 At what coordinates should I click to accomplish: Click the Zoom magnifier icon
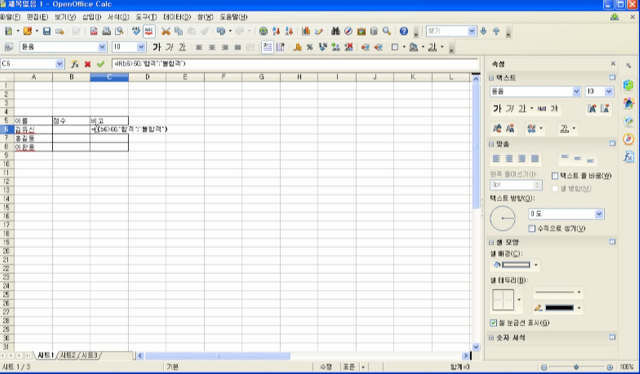coord(387,31)
